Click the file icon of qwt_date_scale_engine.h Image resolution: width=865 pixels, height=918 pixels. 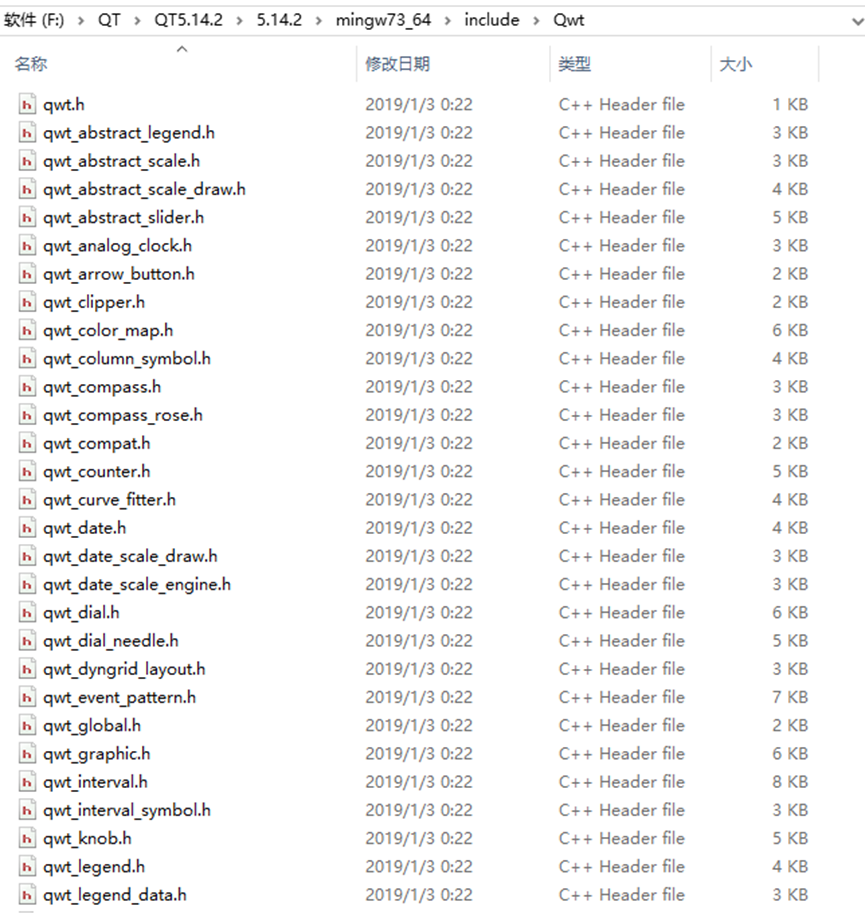(26, 584)
